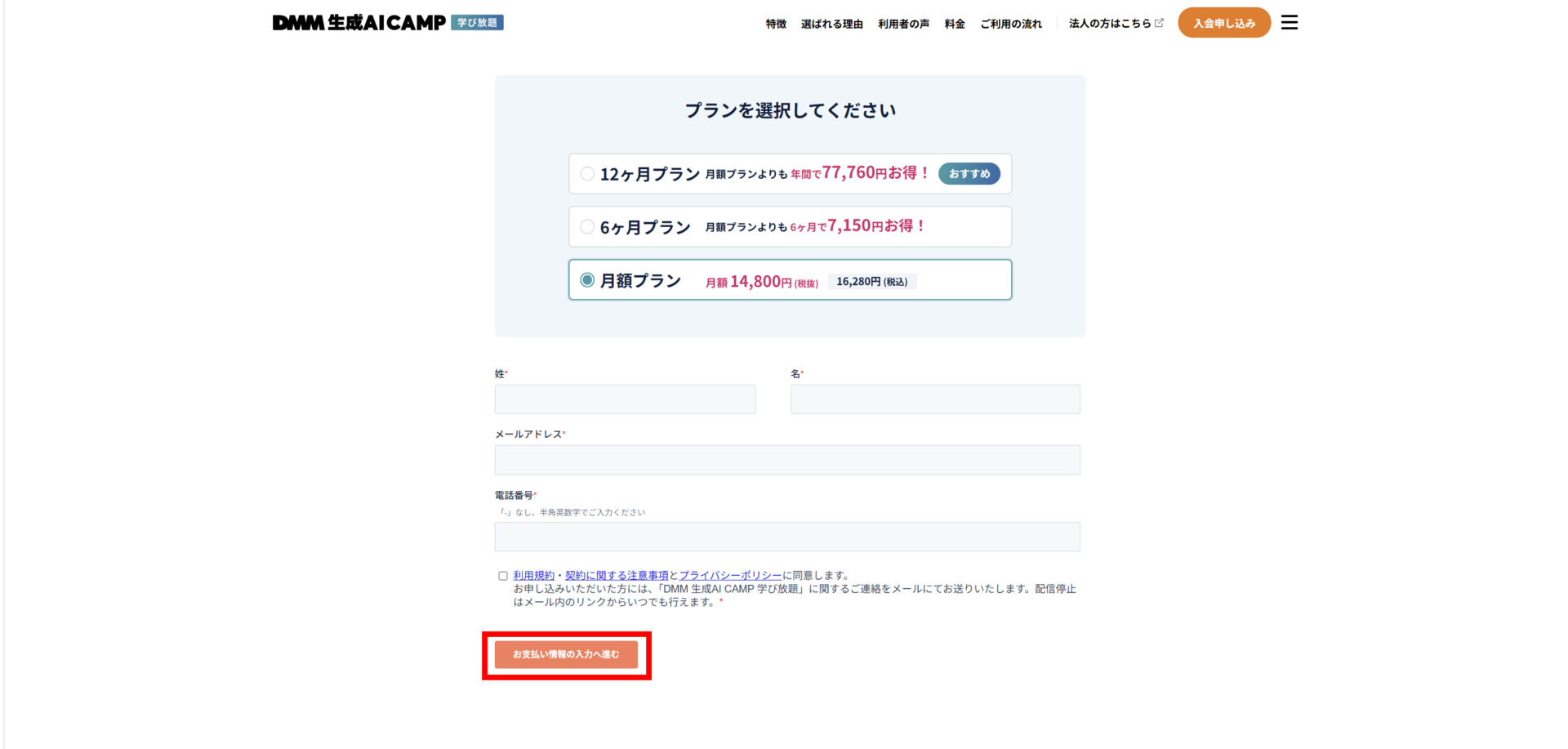
Task: Open the hamburger menu icon
Action: (1290, 23)
